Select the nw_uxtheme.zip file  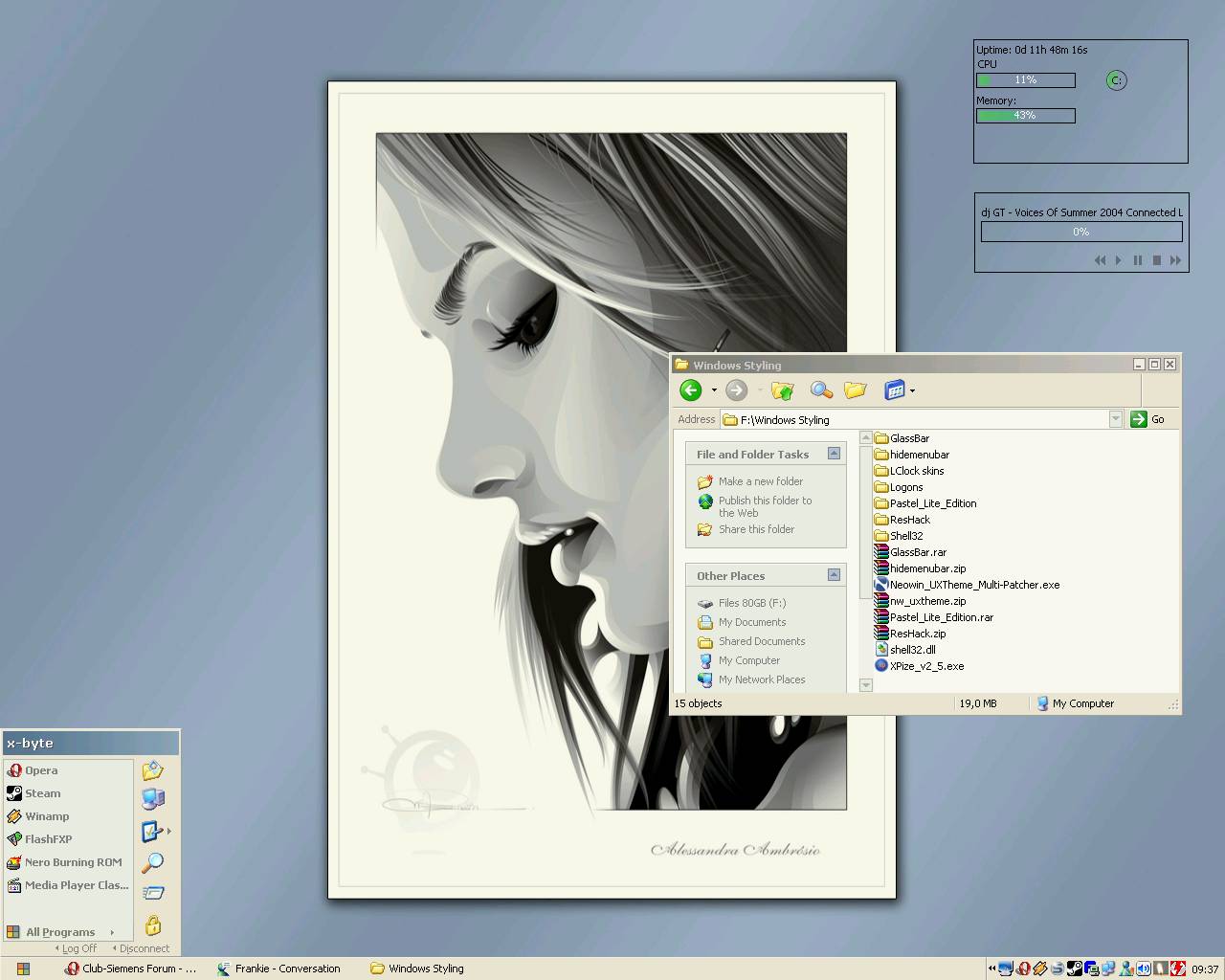[x=921, y=601]
